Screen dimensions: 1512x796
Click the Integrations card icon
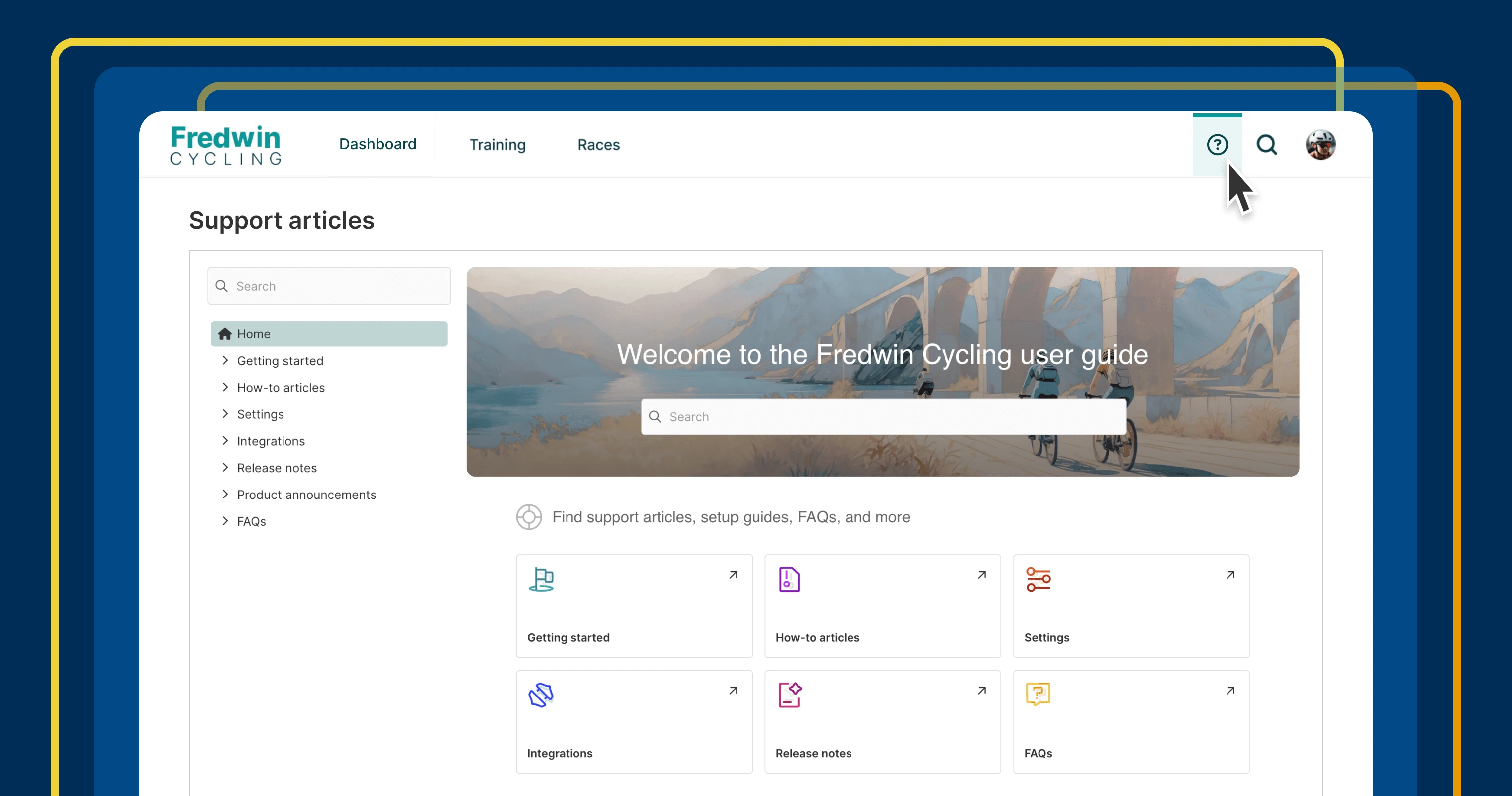[x=541, y=695]
